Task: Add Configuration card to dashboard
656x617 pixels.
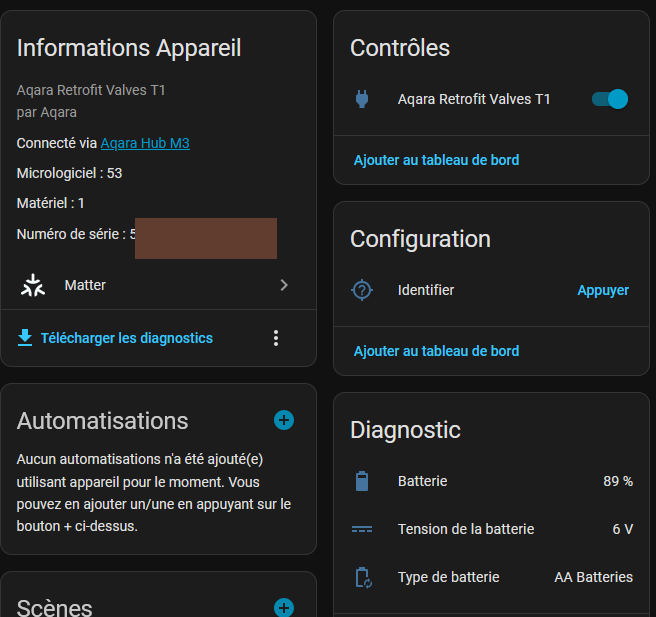Action: click(436, 351)
